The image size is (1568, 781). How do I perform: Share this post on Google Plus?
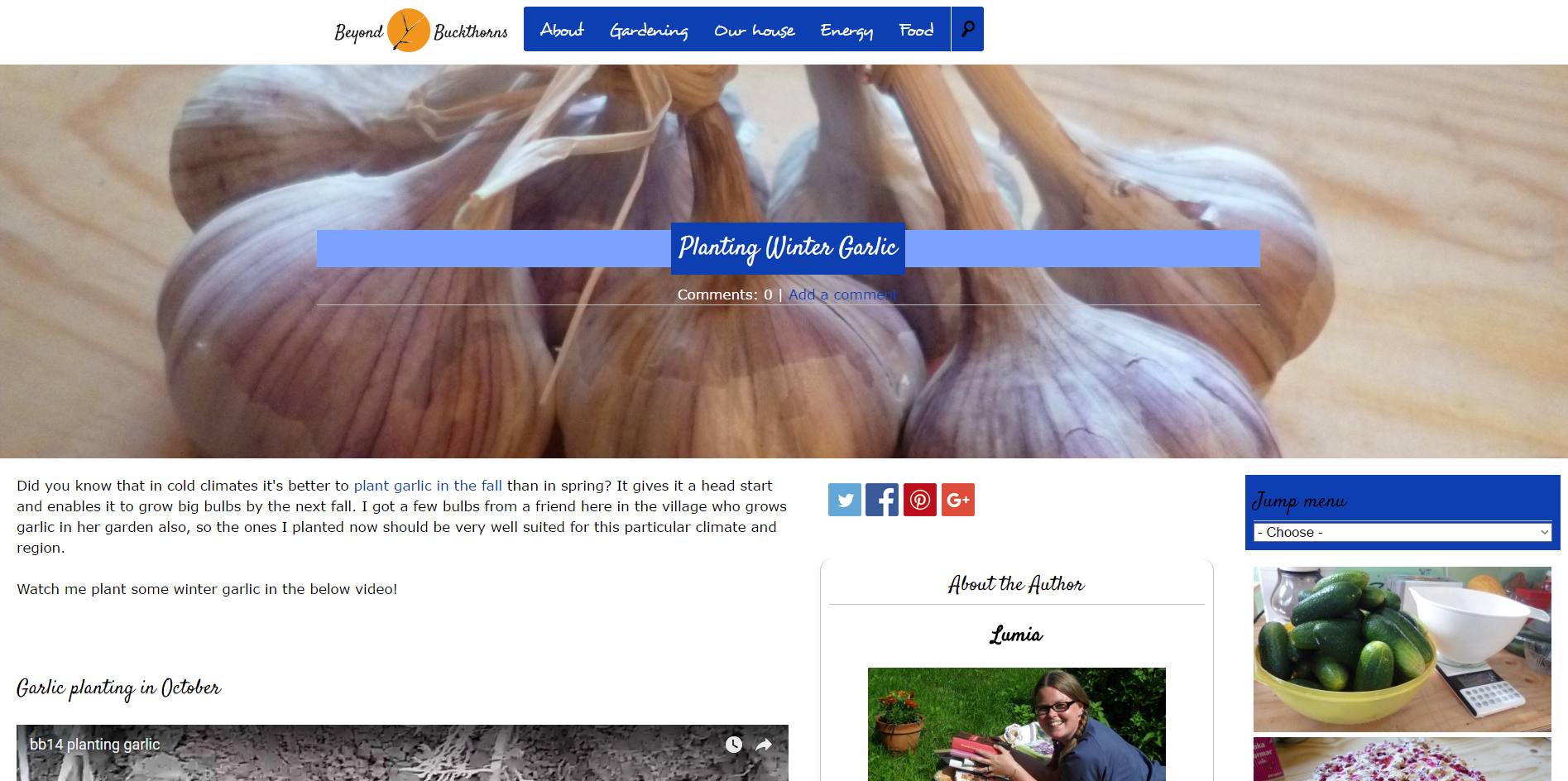pyautogui.click(x=958, y=500)
